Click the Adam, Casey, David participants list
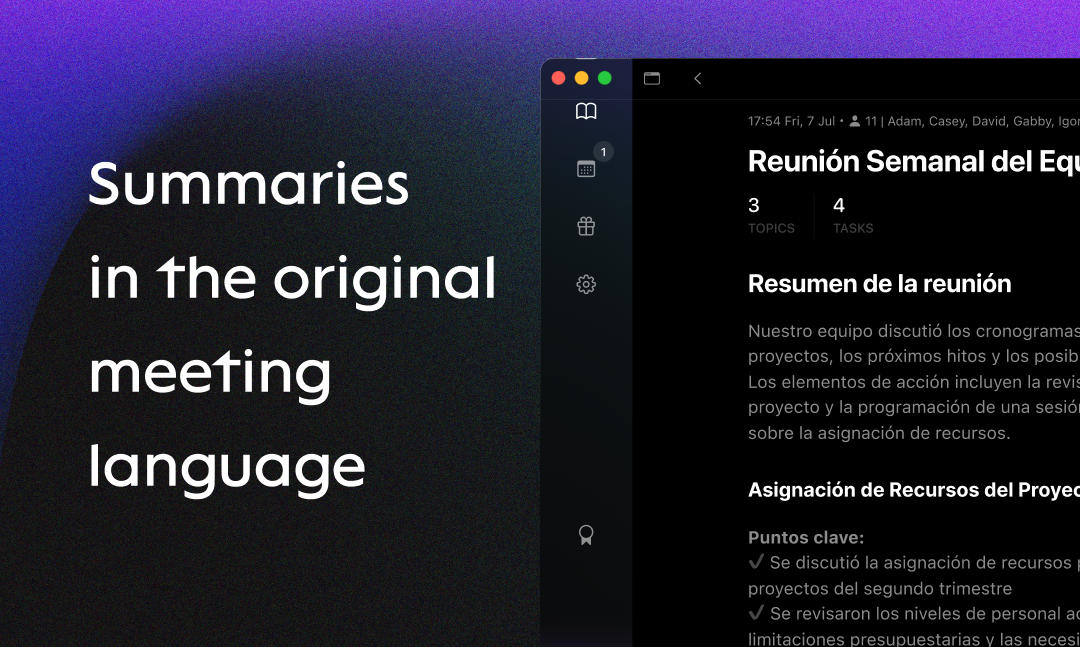 (x=984, y=121)
